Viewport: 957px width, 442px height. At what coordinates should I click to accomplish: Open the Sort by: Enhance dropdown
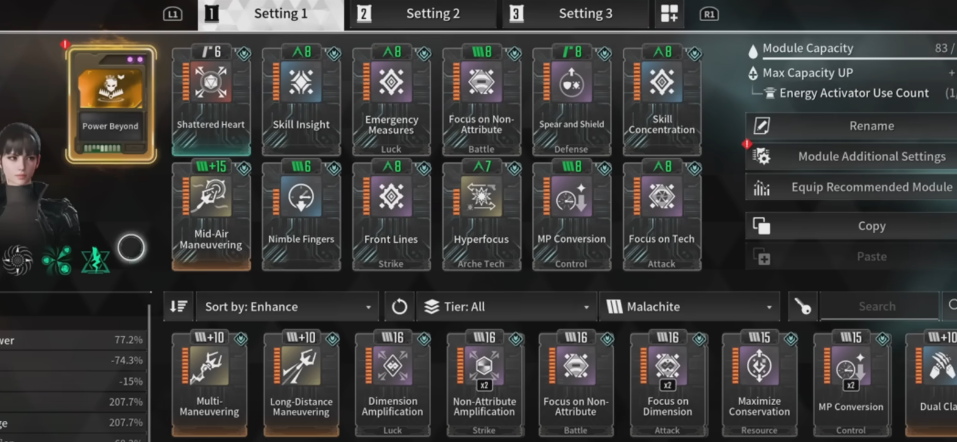(287, 306)
